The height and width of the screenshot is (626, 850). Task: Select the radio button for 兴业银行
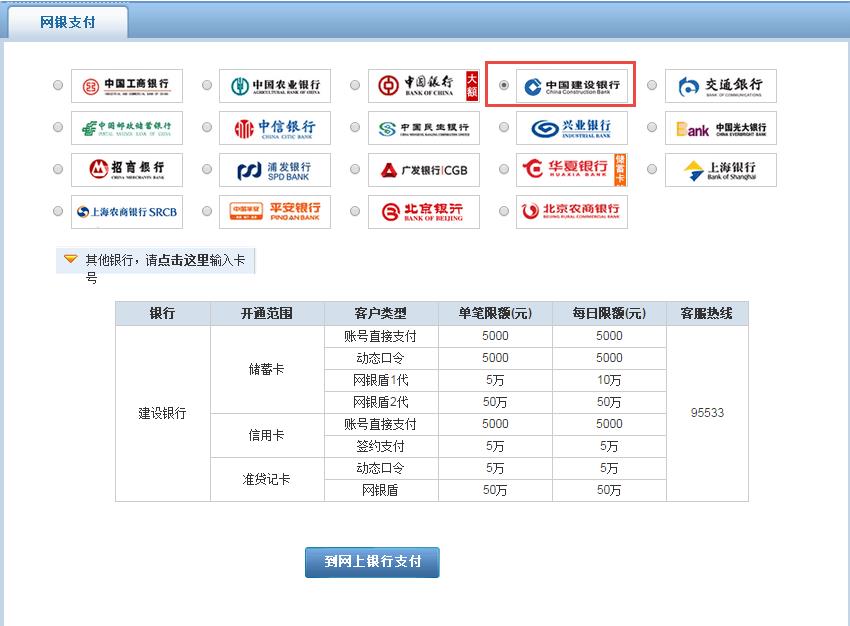click(504, 127)
